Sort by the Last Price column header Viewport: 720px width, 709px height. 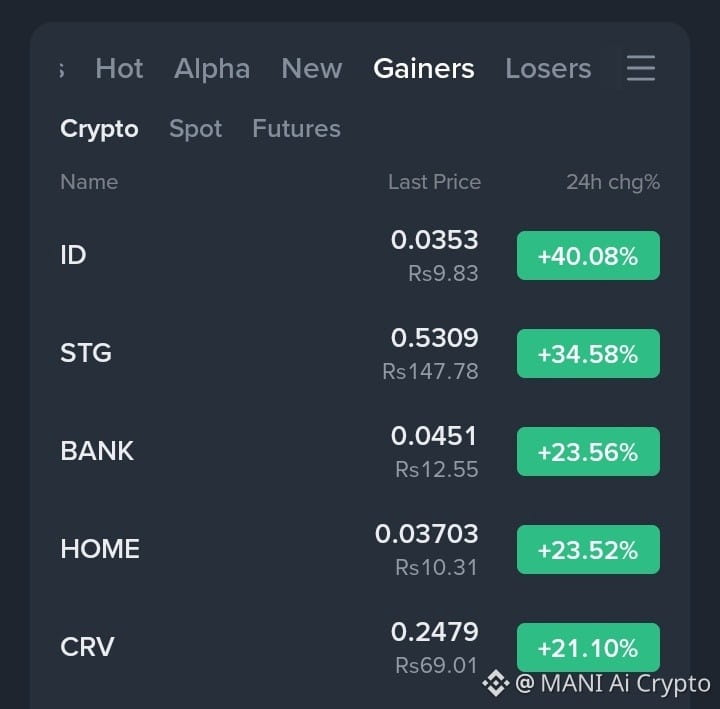coord(434,182)
